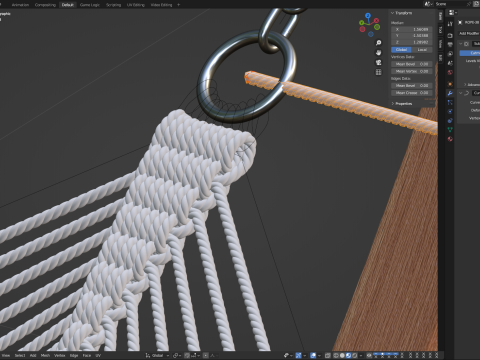Select Global coordinate space button
The height and width of the screenshot is (360, 480).
(401, 50)
